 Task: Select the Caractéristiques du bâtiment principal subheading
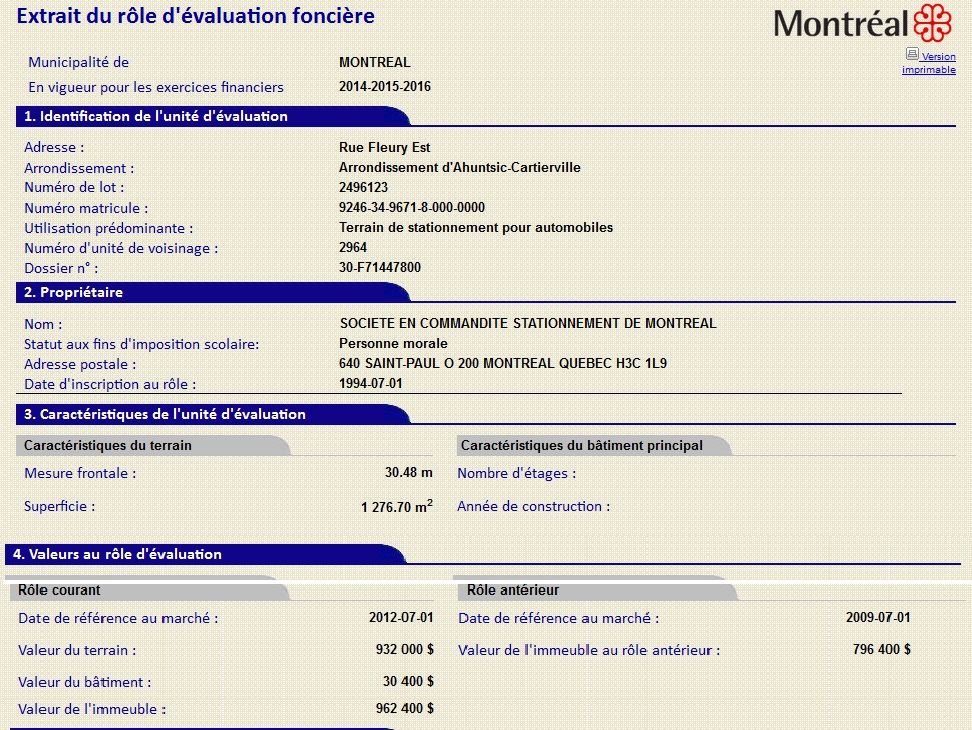coord(581,445)
